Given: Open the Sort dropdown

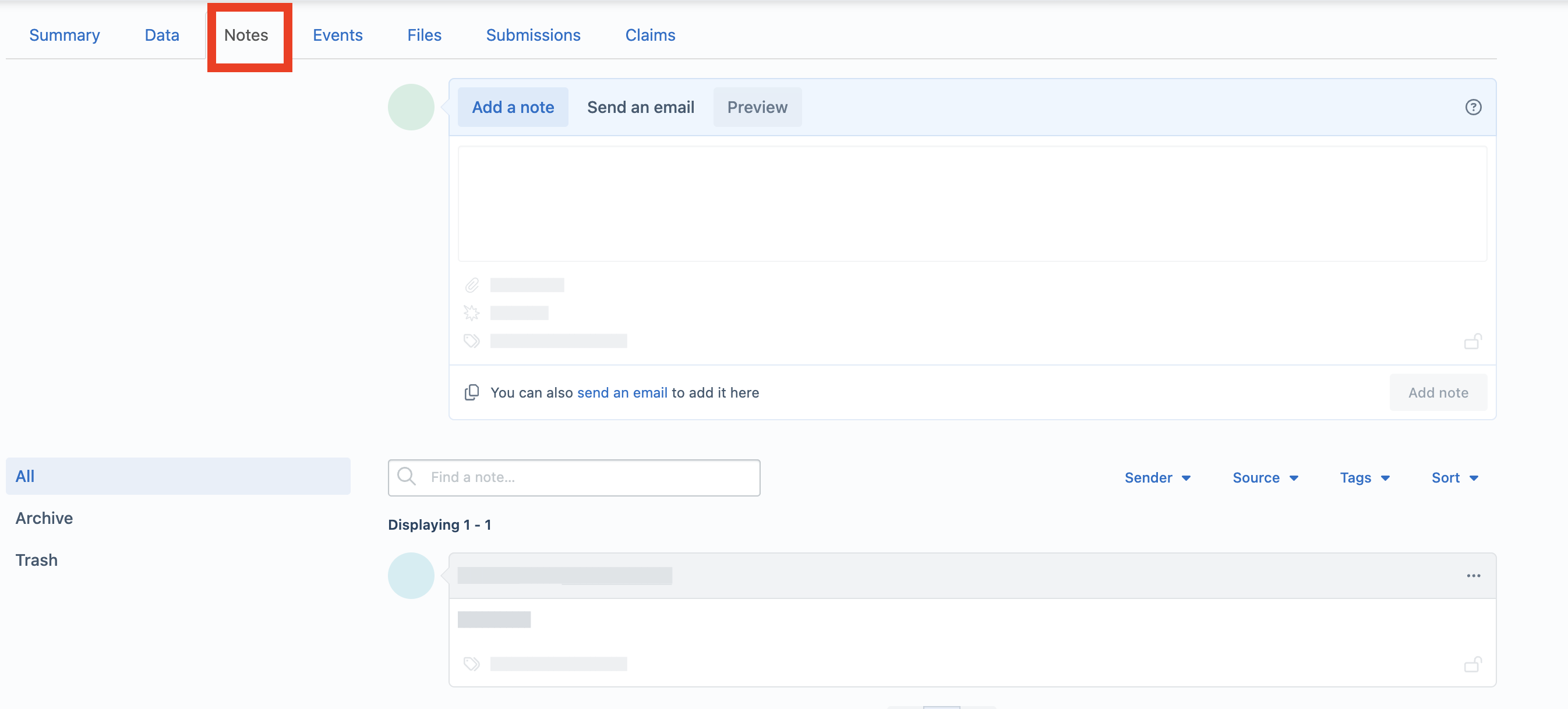Looking at the screenshot, I should click(1454, 477).
